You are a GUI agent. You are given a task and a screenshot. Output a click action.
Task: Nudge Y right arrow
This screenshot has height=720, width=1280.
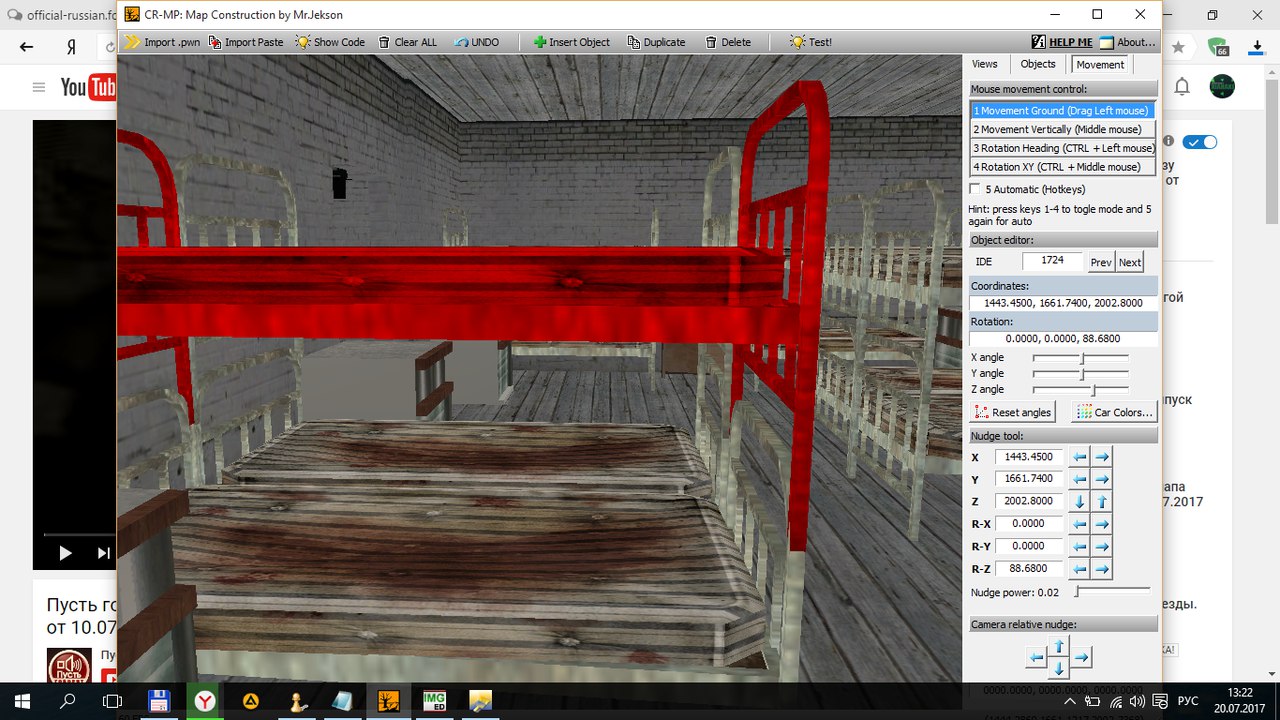pyautogui.click(x=1102, y=480)
